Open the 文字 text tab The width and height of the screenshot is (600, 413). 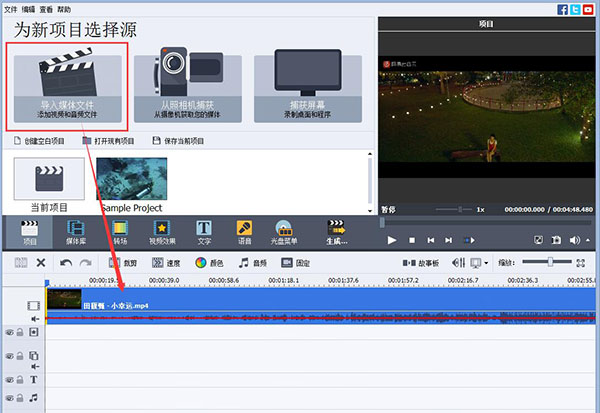click(x=204, y=232)
